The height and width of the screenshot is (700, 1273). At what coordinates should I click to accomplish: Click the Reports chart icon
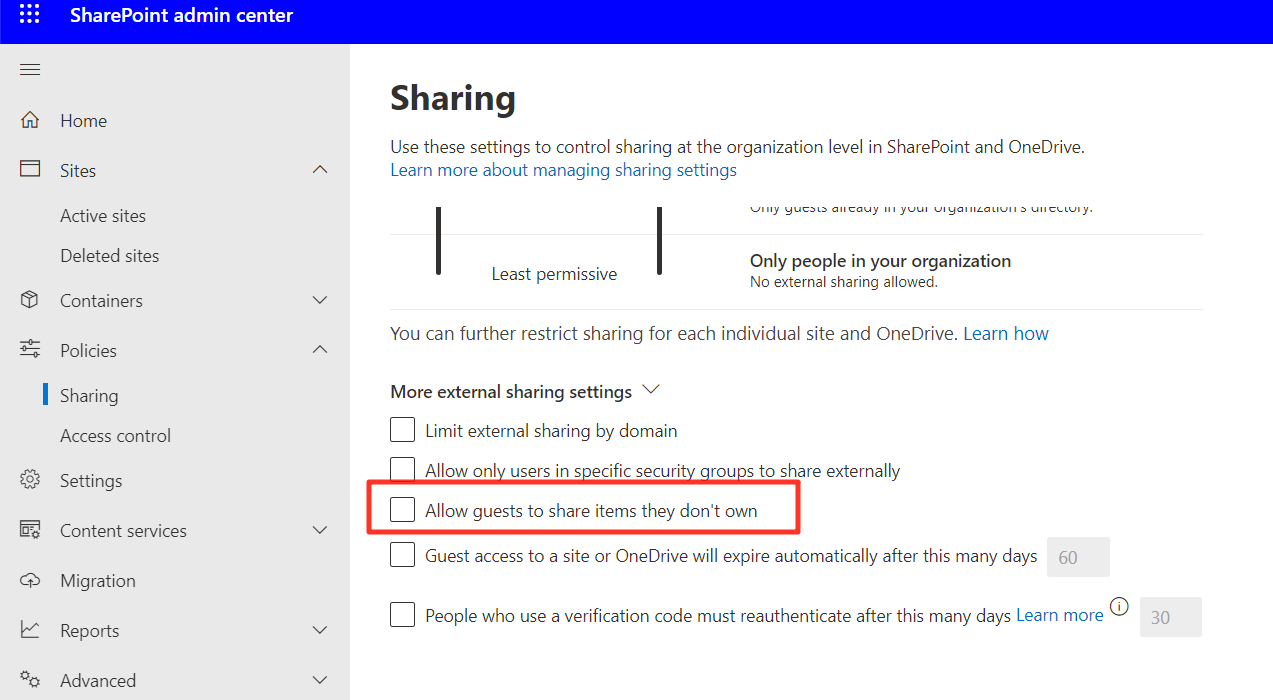click(x=30, y=630)
